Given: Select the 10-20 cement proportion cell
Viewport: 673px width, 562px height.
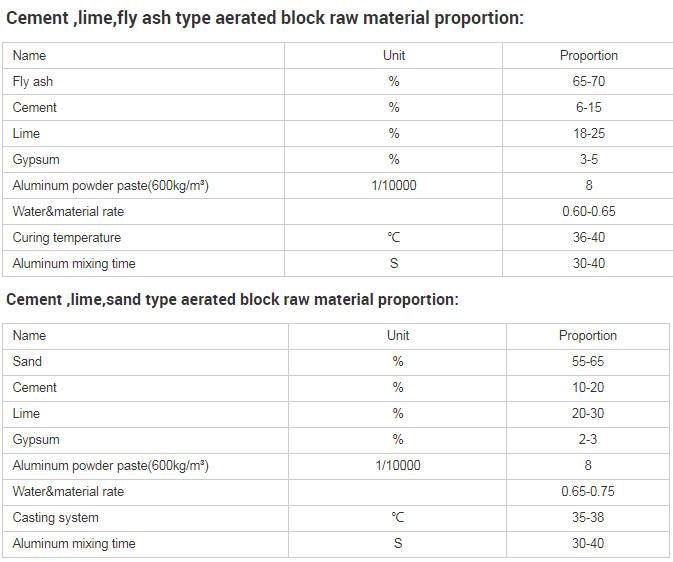Looking at the screenshot, I should 588,388.
